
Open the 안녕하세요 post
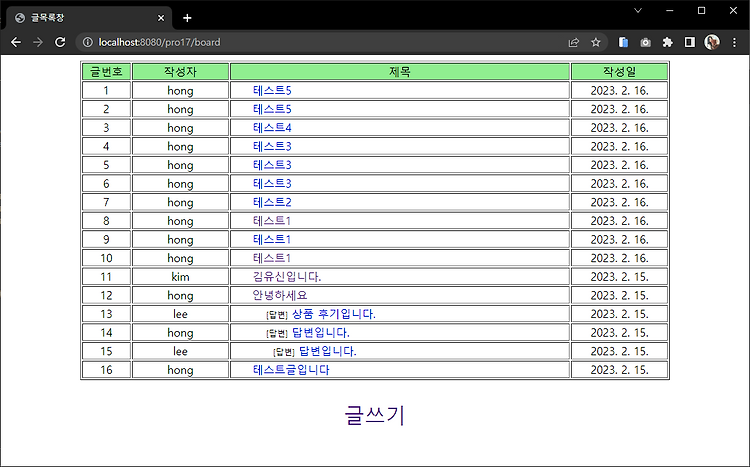pos(280,295)
